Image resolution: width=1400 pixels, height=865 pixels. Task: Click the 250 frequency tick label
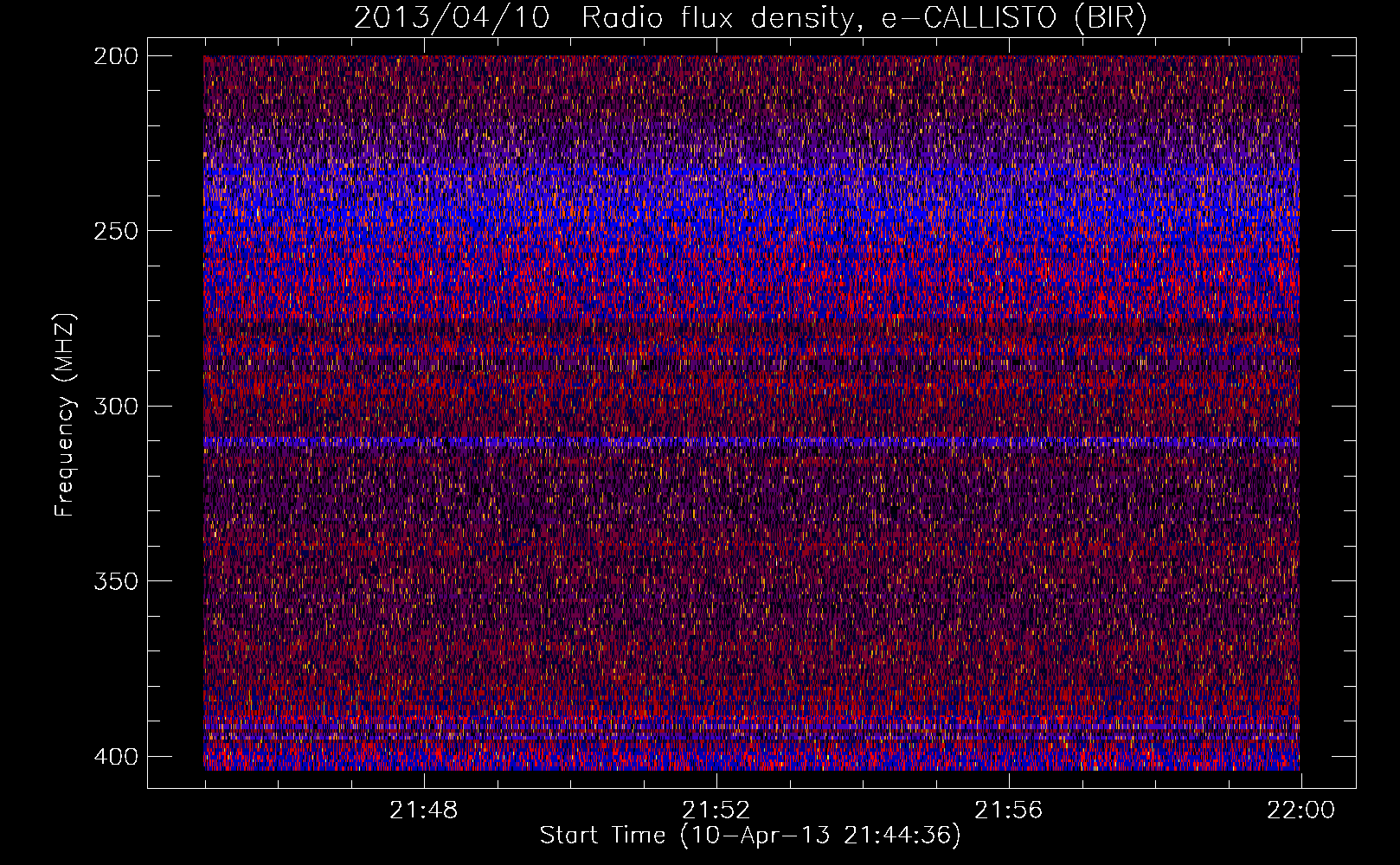point(115,231)
